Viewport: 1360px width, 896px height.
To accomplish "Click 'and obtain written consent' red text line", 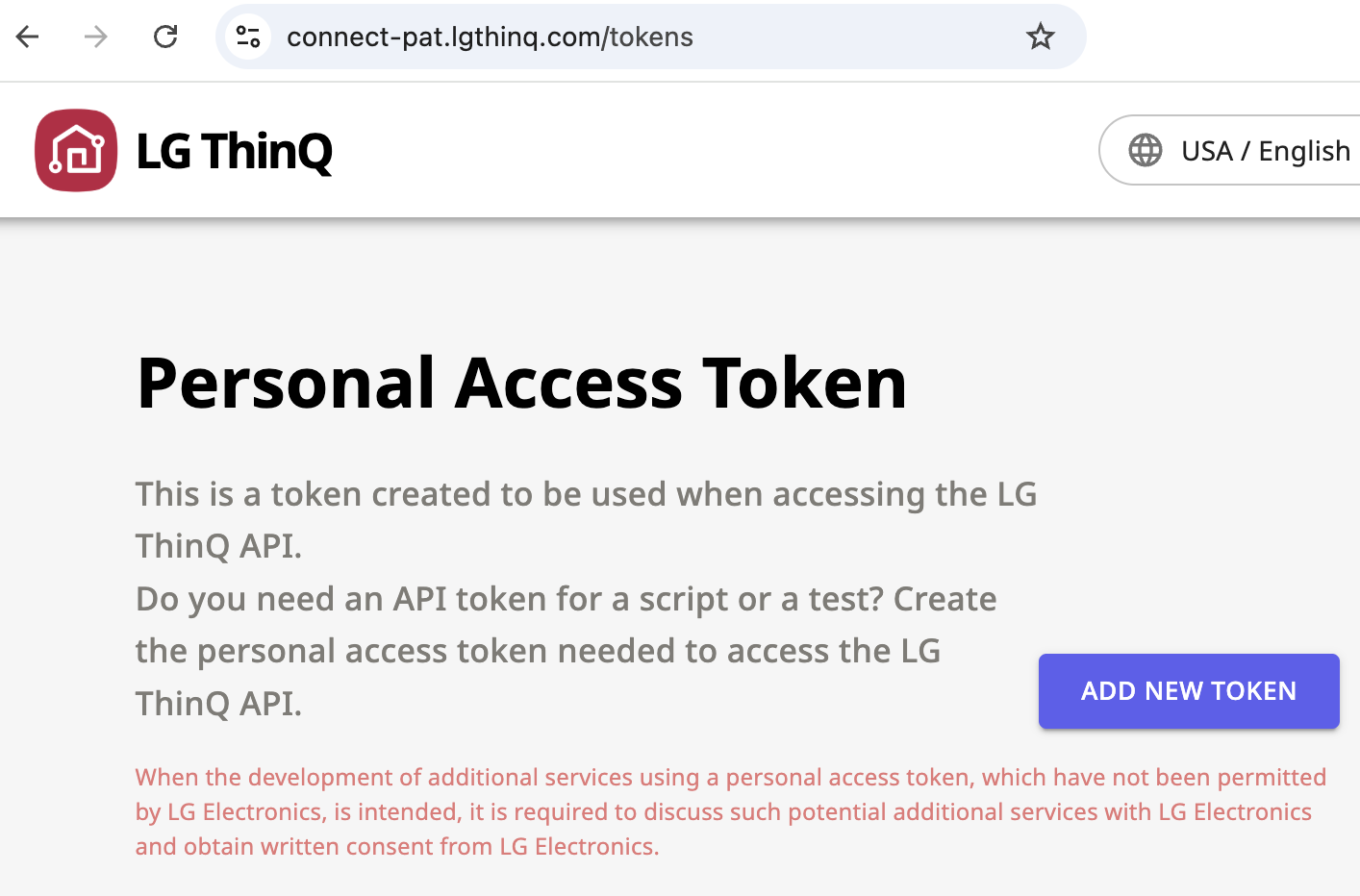I will coord(396,846).
